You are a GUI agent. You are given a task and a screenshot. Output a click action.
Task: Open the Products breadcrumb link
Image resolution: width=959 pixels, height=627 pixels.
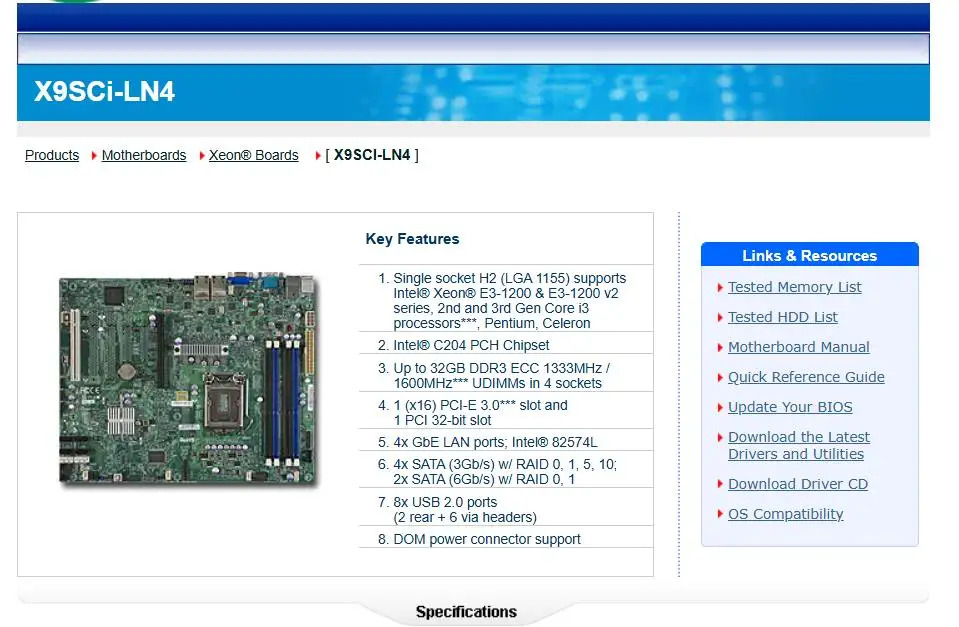point(52,155)
